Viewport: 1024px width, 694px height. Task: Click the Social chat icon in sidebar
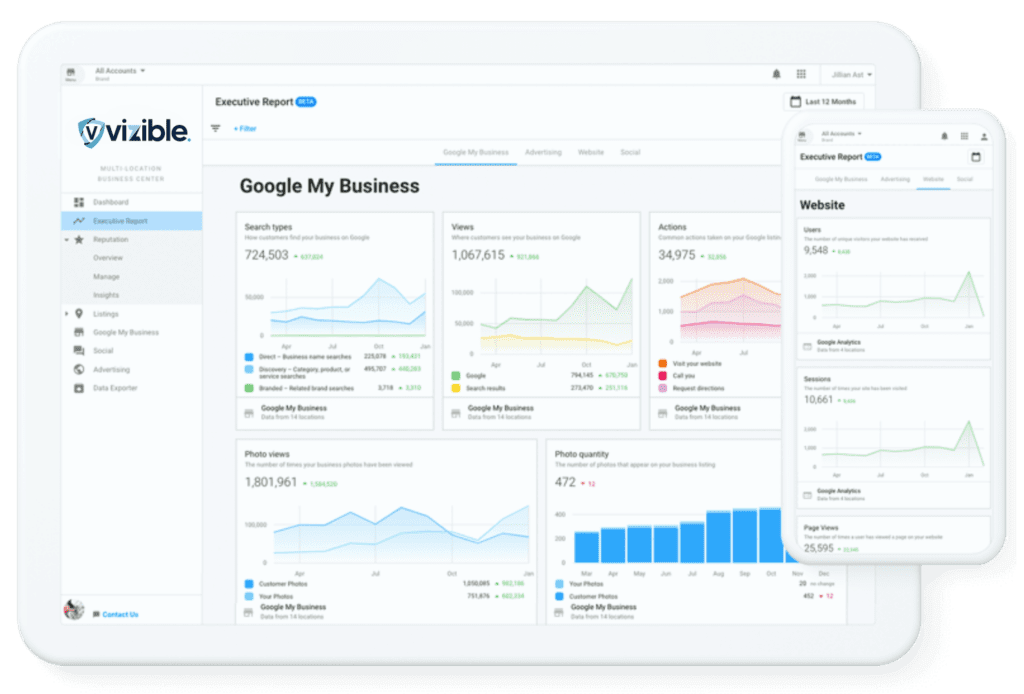79,351
